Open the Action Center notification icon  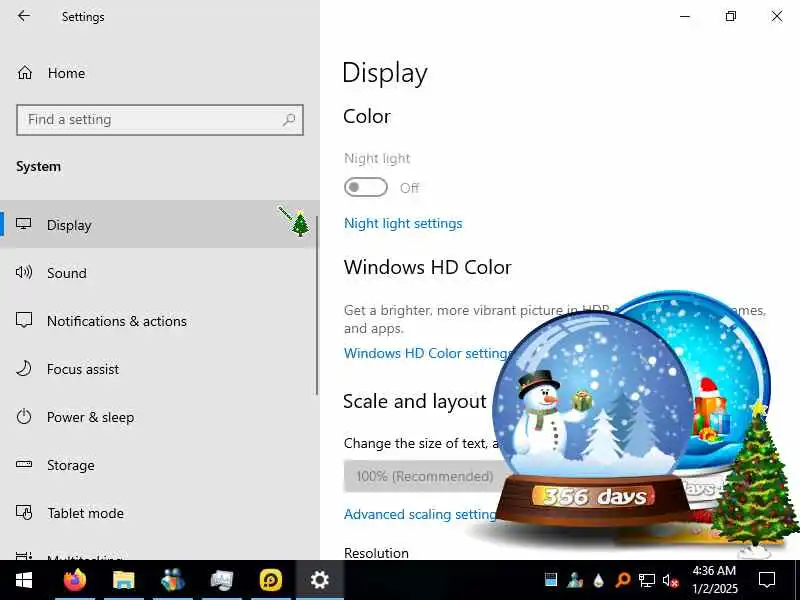pyautogui.click(x=767, y=580)
